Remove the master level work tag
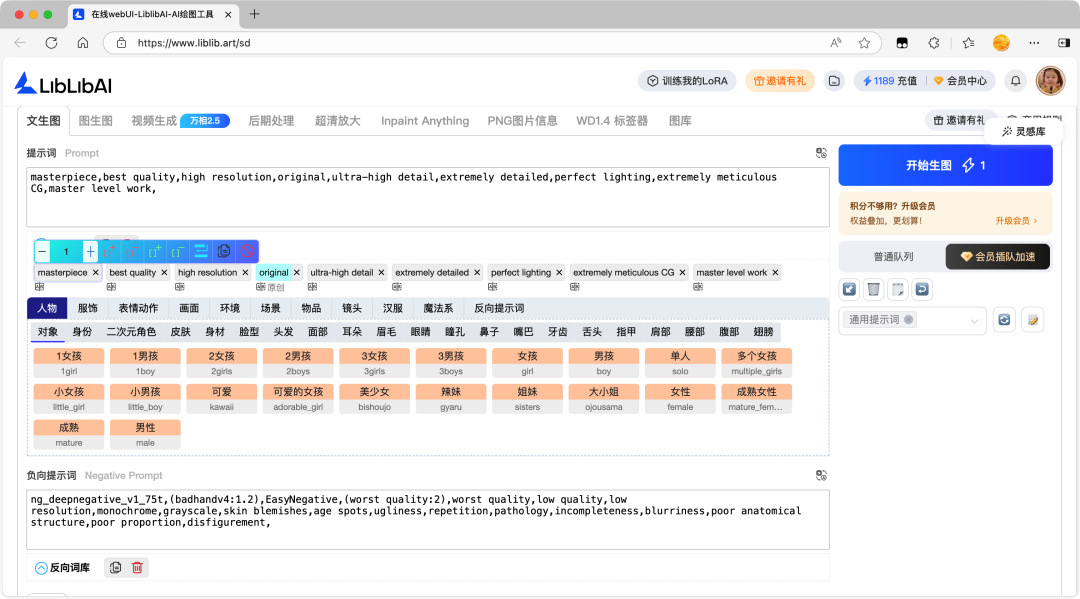Screen dimensions: 1080x599 (x=775, y=273)
